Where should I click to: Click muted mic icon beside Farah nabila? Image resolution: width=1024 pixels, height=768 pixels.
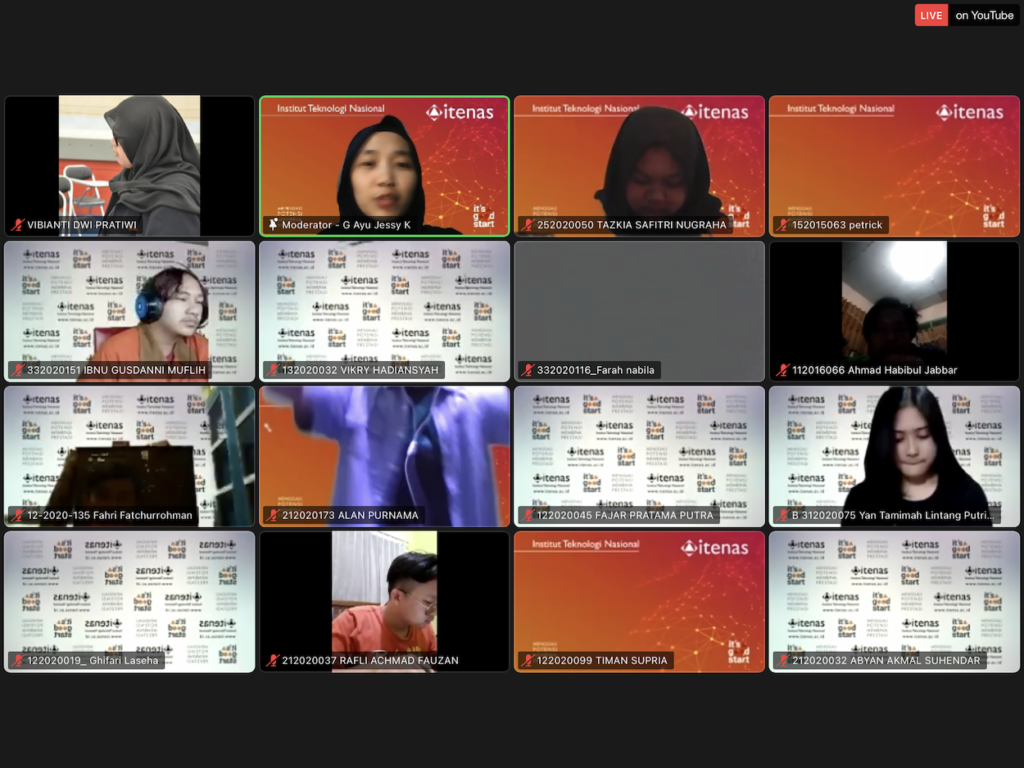pos(527,370)
